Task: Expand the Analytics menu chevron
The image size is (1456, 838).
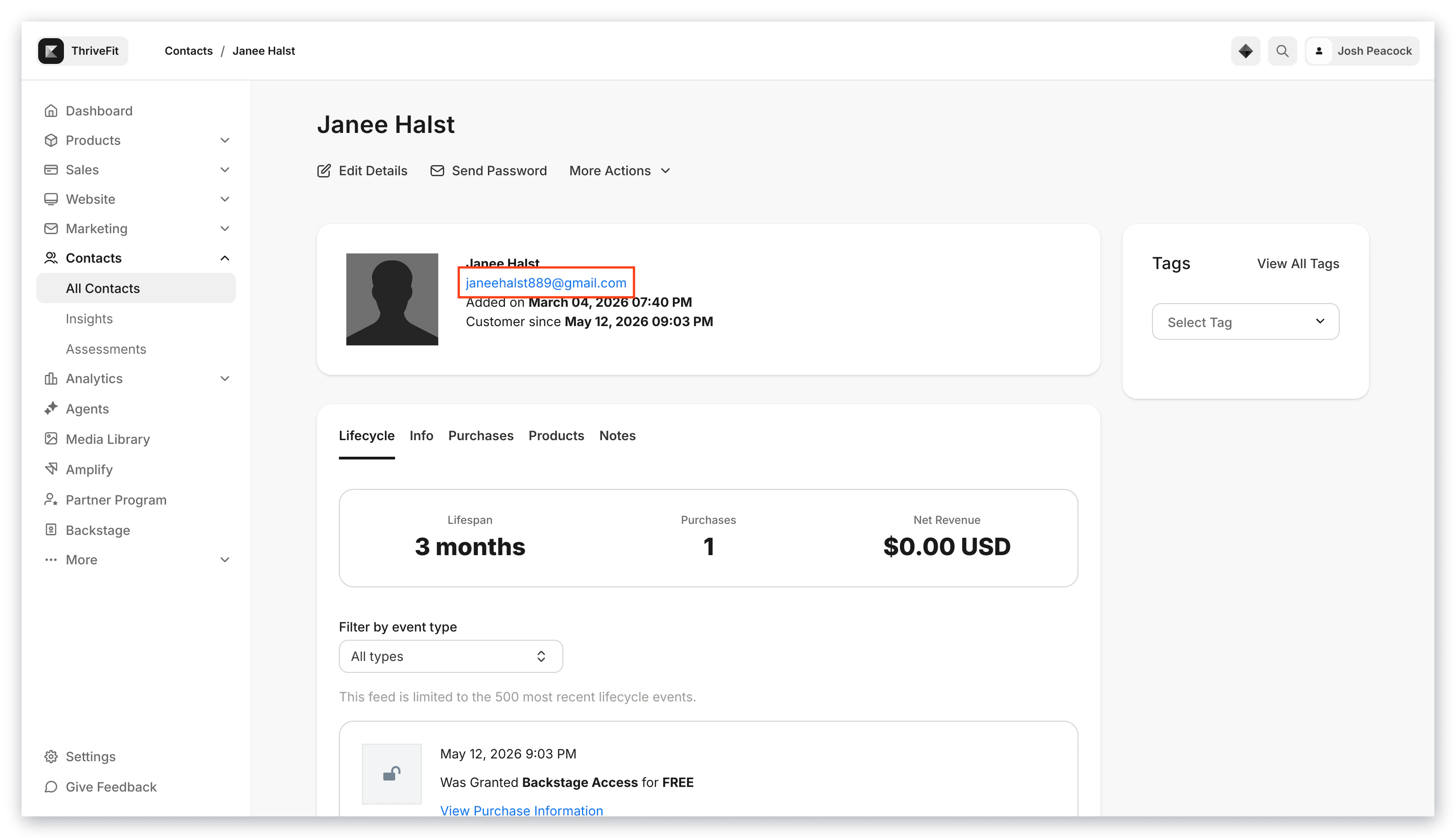Action: pyautogui.click(x=225, y=378)
